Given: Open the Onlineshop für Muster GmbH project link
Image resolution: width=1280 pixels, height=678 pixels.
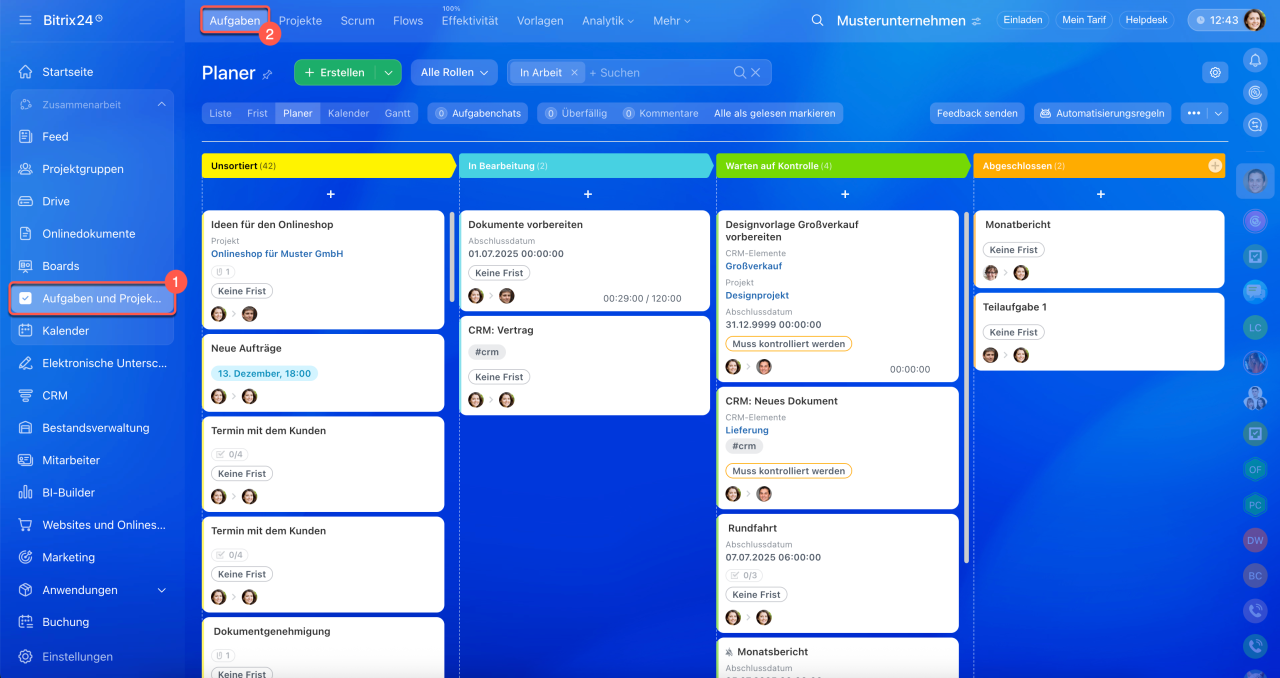Looking at the screenshot, I should (x=277, y=254).
